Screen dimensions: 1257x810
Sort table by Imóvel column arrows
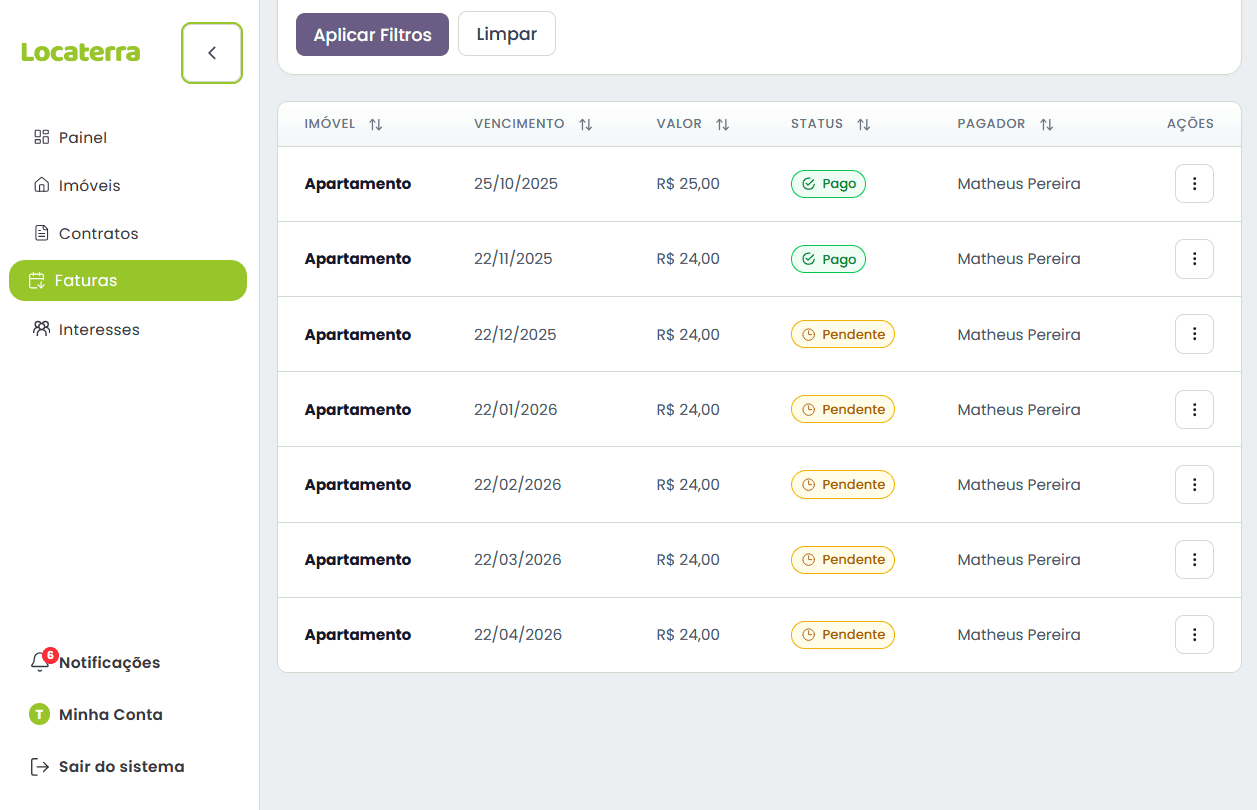(375, 125)
